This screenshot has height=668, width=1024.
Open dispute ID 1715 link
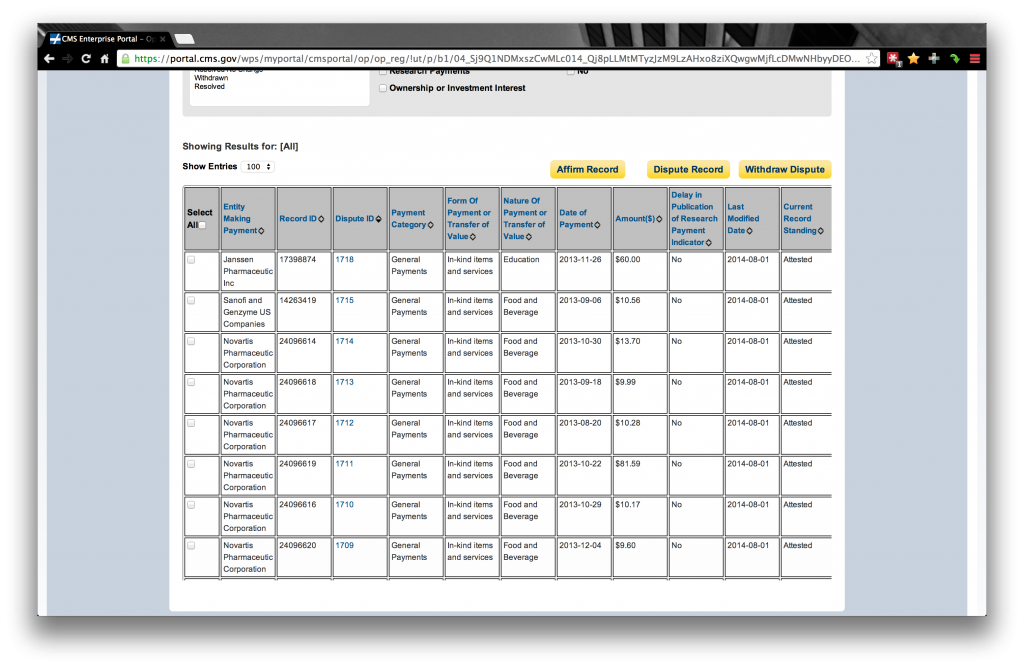(344, 301)
